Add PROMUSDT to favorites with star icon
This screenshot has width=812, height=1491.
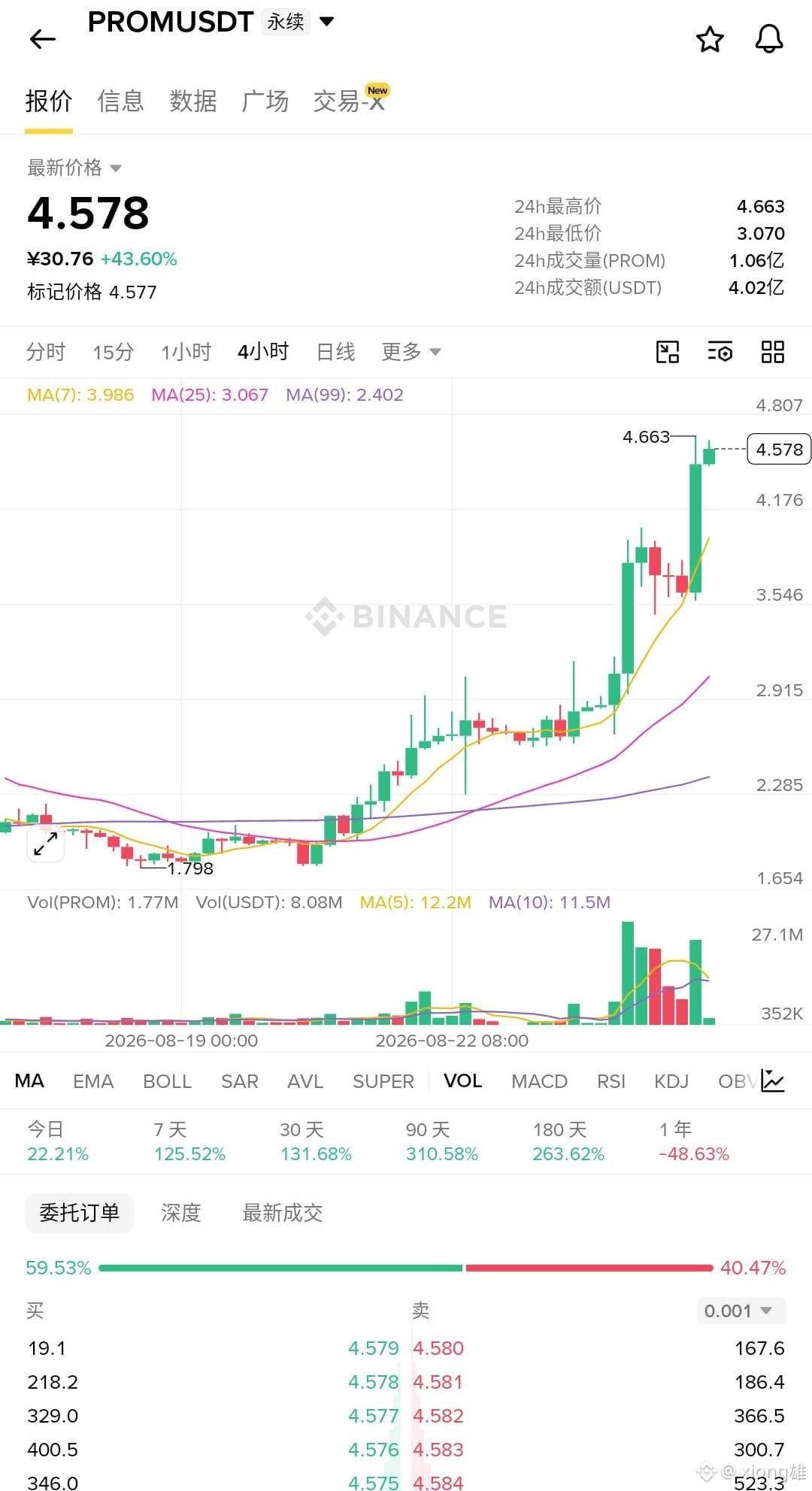710,39
